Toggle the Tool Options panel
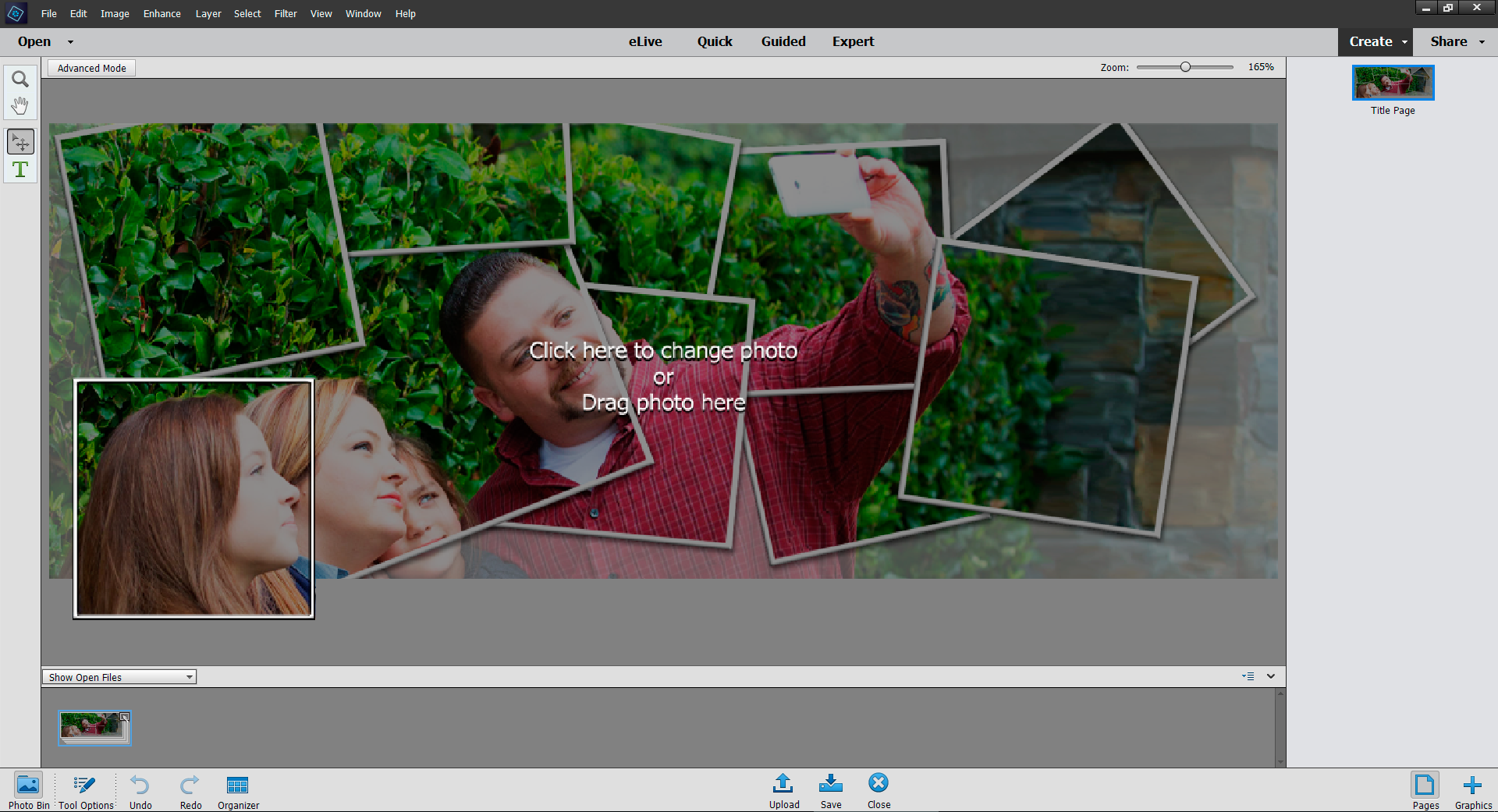The height and width of the screenshot is (812, 1498). tap(84, 790)
